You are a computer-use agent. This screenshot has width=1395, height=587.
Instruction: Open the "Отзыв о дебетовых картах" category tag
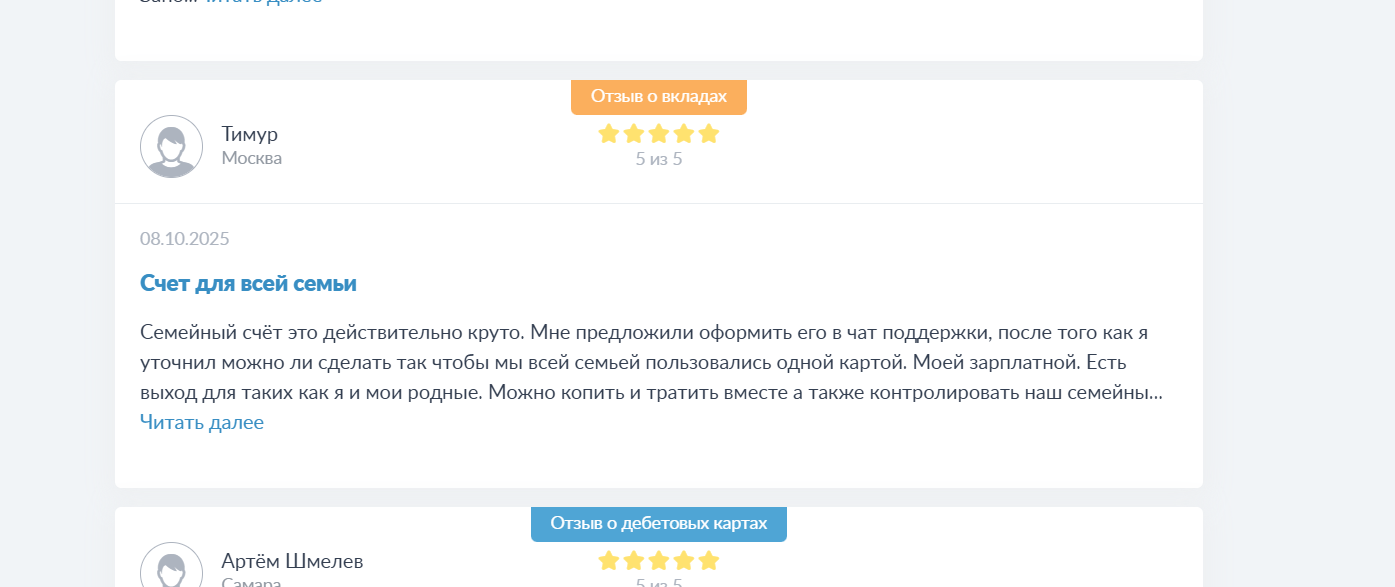click(659, 524)
